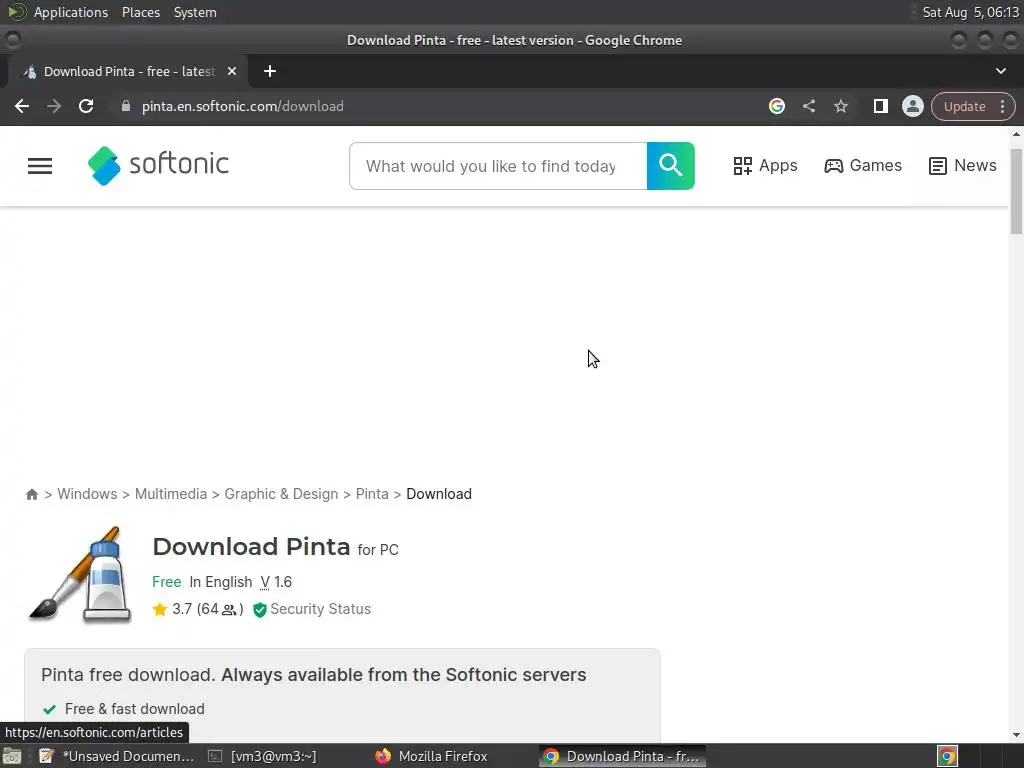Open the Chrome profile avatar

(912, 106)
